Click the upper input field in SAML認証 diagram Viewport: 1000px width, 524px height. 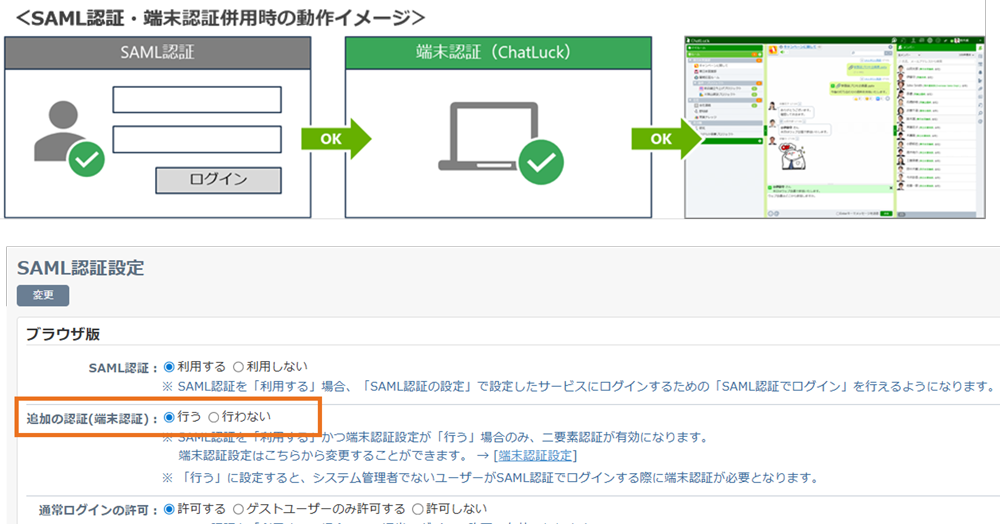197,99
